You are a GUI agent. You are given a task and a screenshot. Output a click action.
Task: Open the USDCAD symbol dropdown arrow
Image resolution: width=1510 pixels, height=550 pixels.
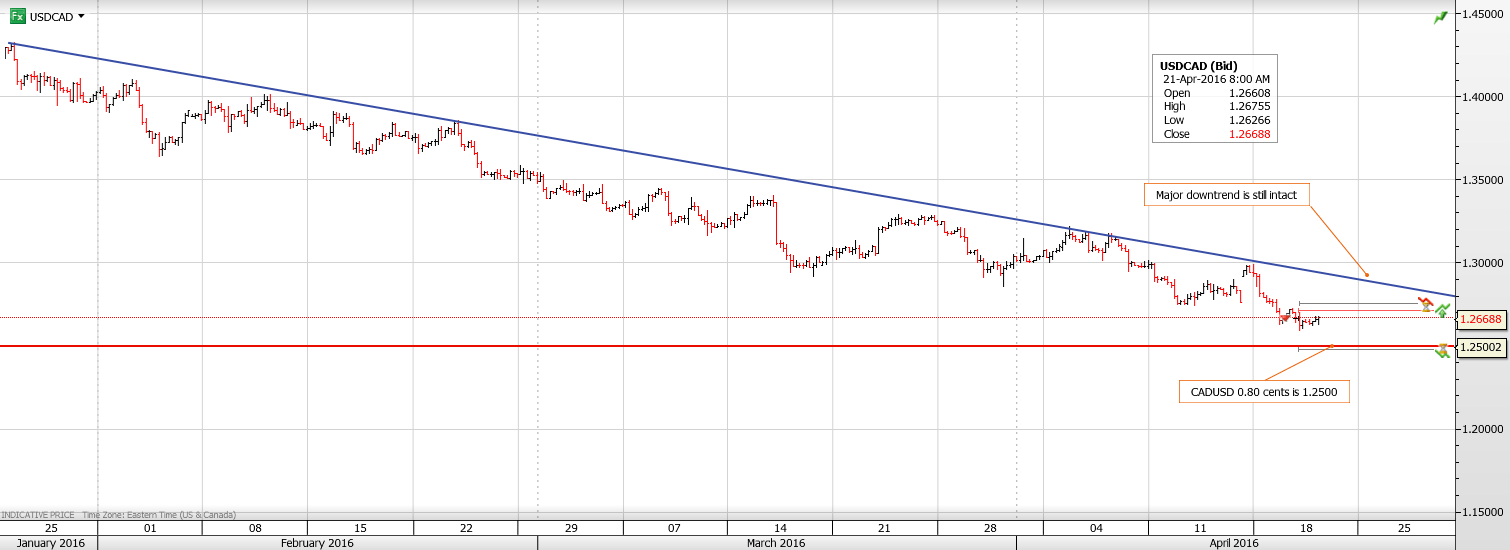click(81, 16)
